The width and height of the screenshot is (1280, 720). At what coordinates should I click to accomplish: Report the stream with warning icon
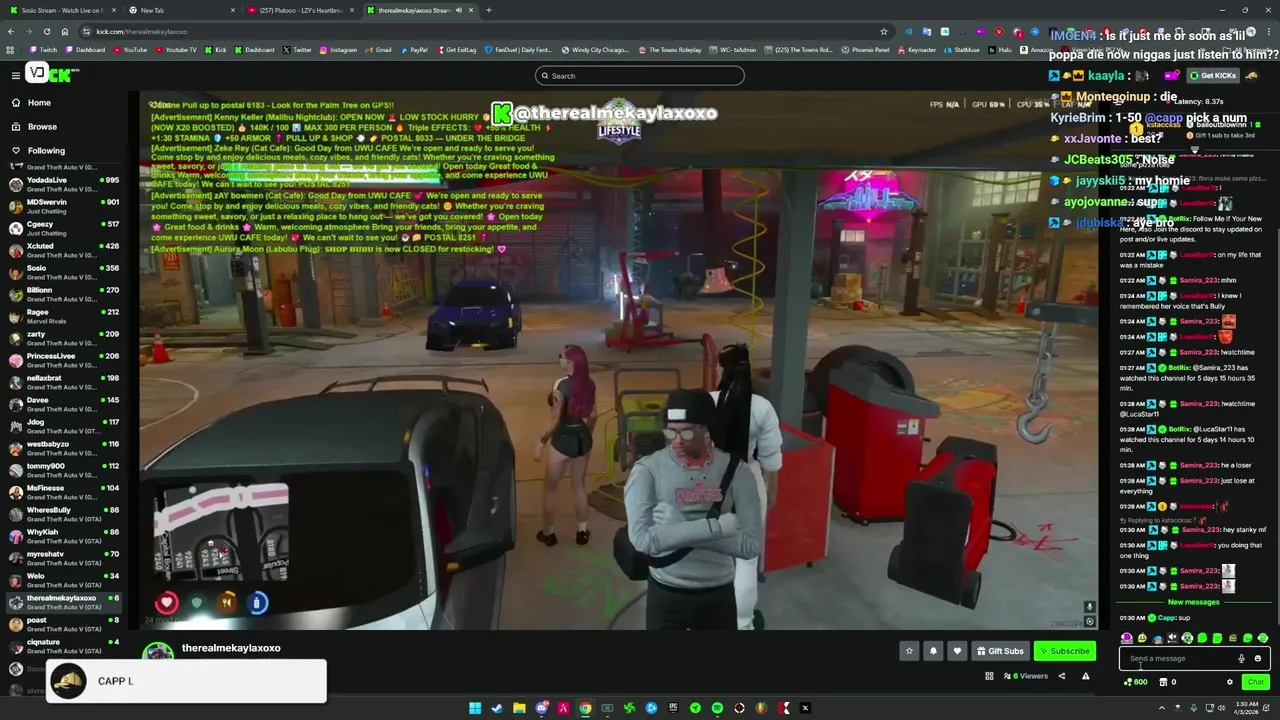[x=1085, y=676]
